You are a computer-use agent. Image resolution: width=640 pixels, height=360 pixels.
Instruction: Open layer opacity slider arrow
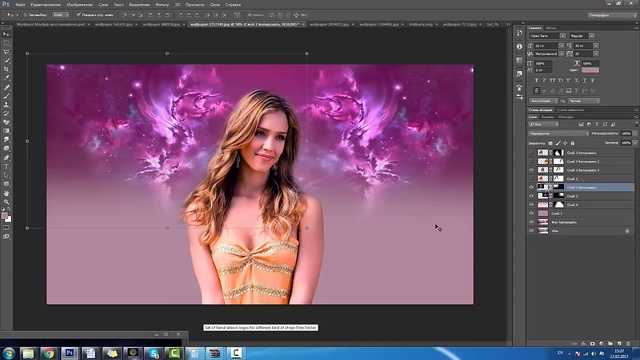pyautogui.click(x=635, y=133)
